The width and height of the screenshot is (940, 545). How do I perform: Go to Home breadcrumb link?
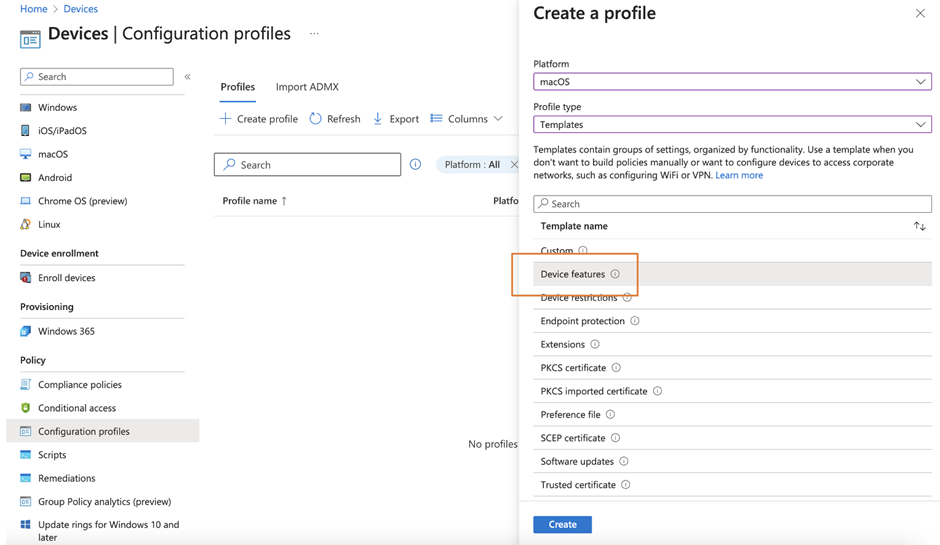34,9
